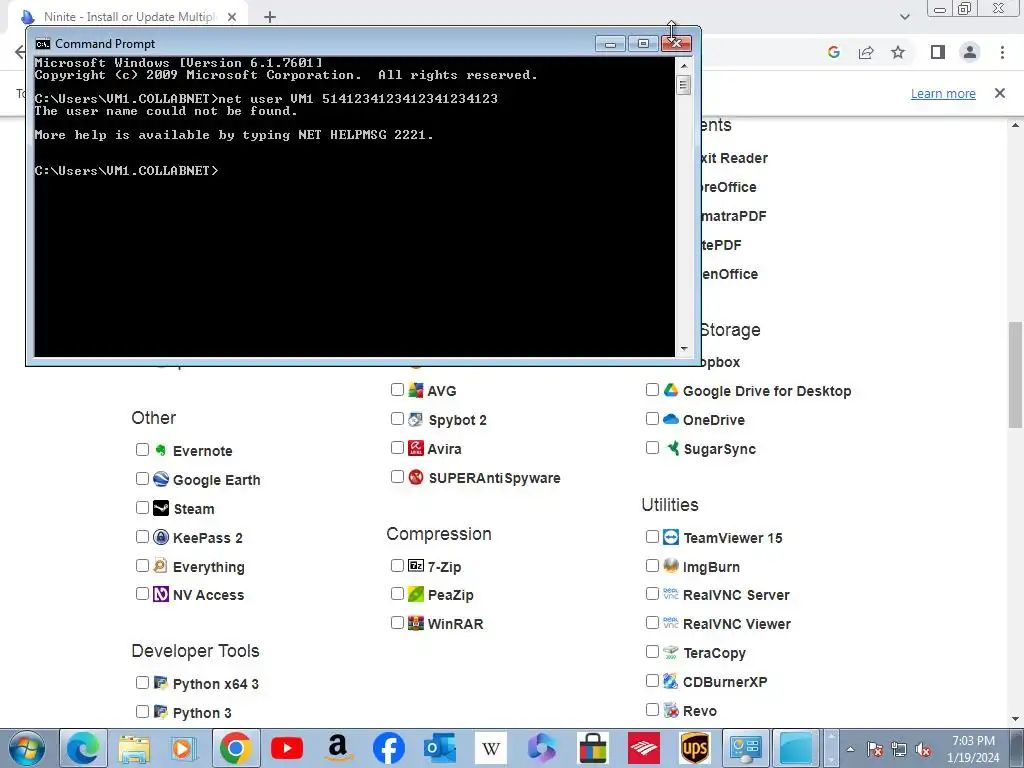The image size is (1024, 768).
Task: Click the Learn more link
Action: [943, 93]
